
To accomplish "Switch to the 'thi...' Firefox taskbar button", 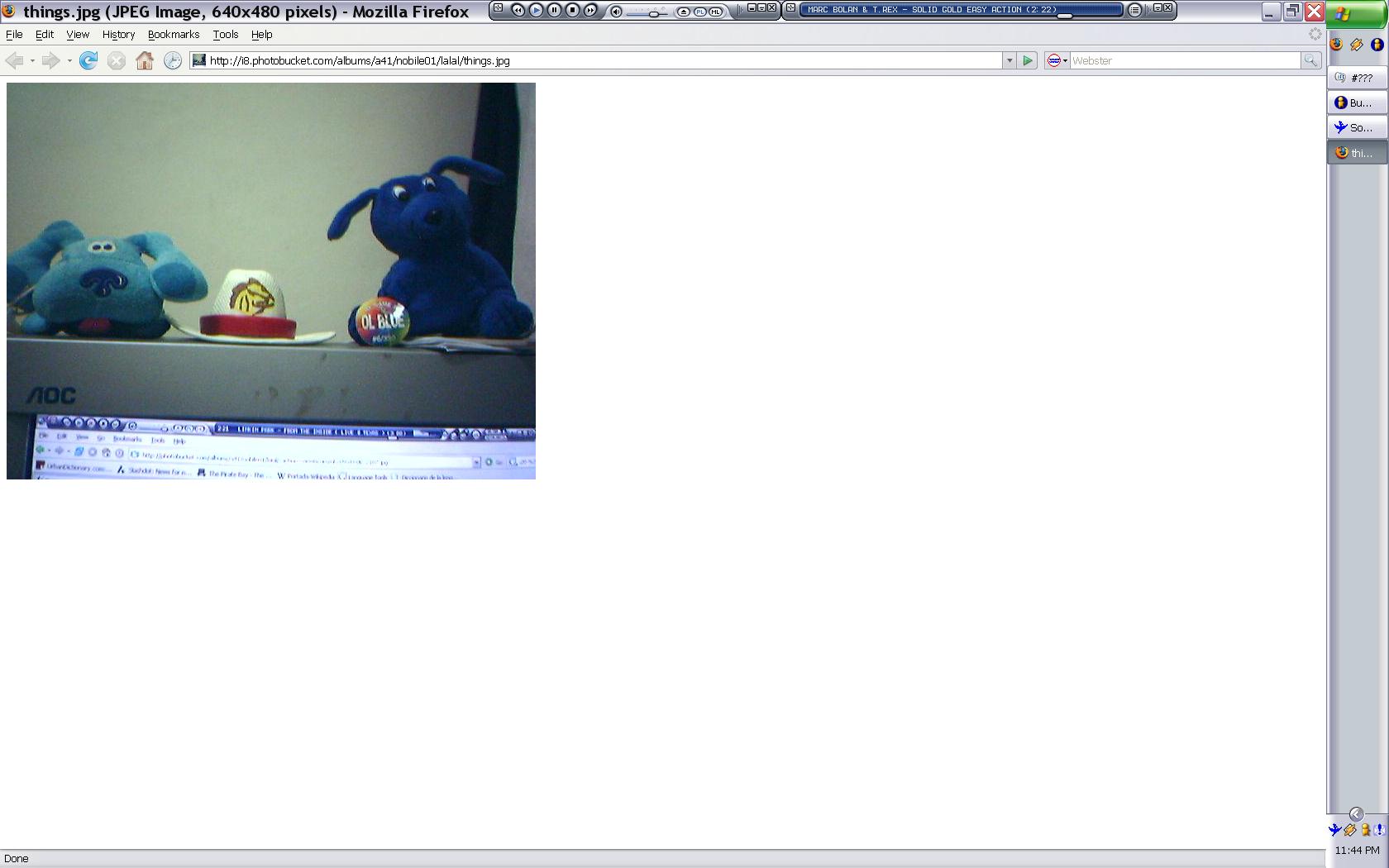I will 1357,152.
